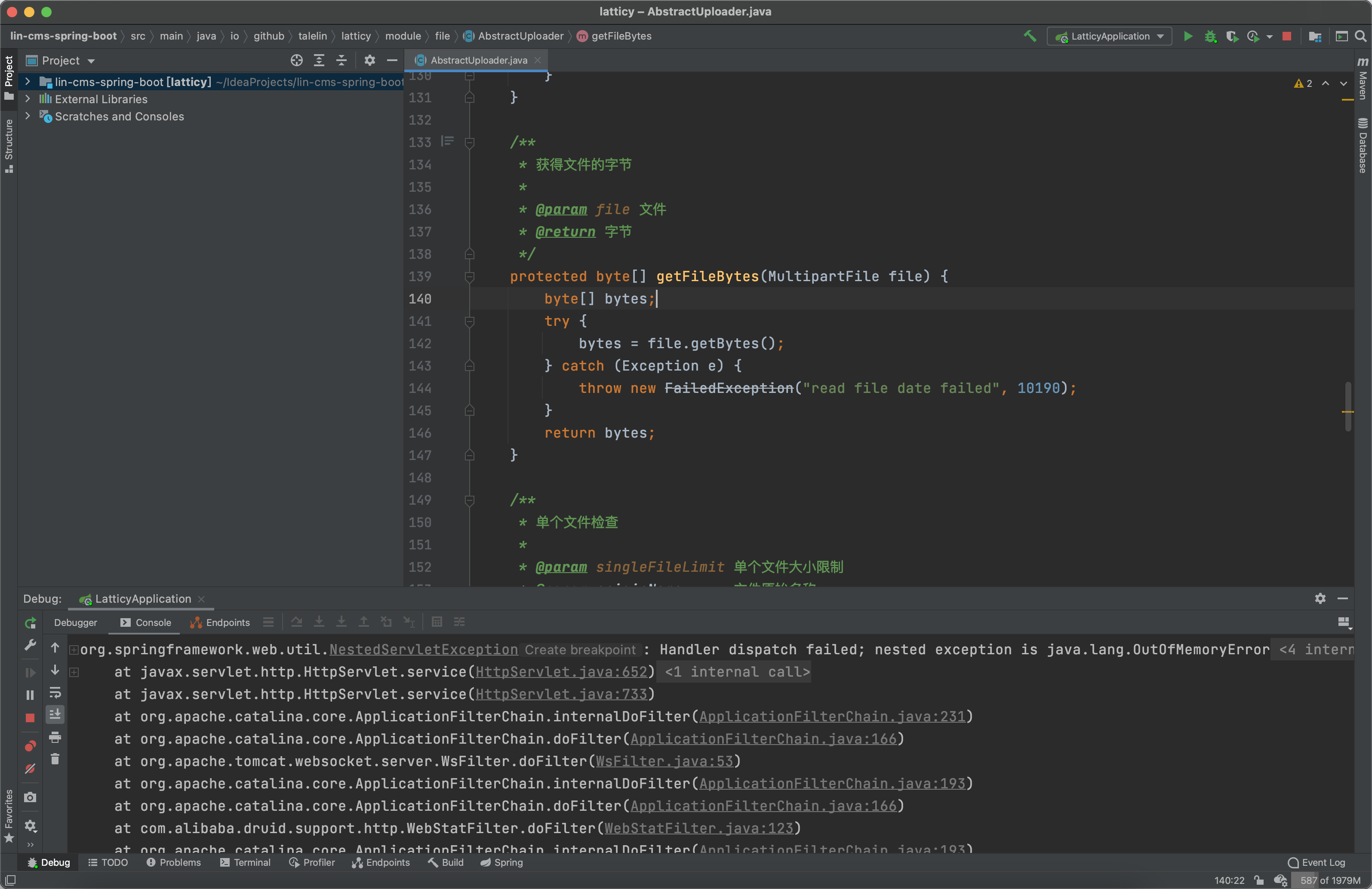This screenshot has width=1372, height=889.
Task: Click the Search Everywhere magnifier icon
Action: point(1360,36)
